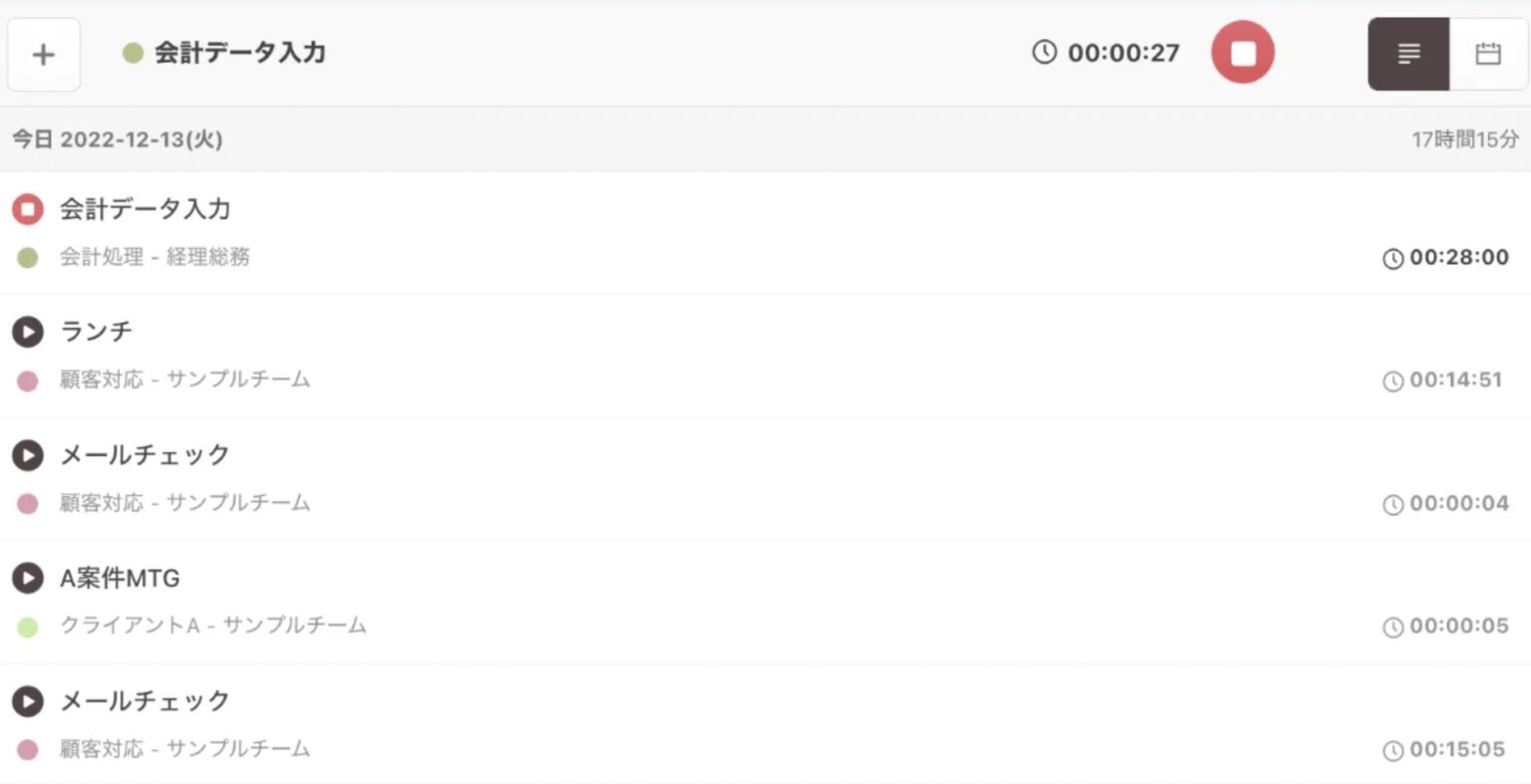
Task: Start timer for ランチ entry
Action: pyautogui.click(x=27, y=332)
